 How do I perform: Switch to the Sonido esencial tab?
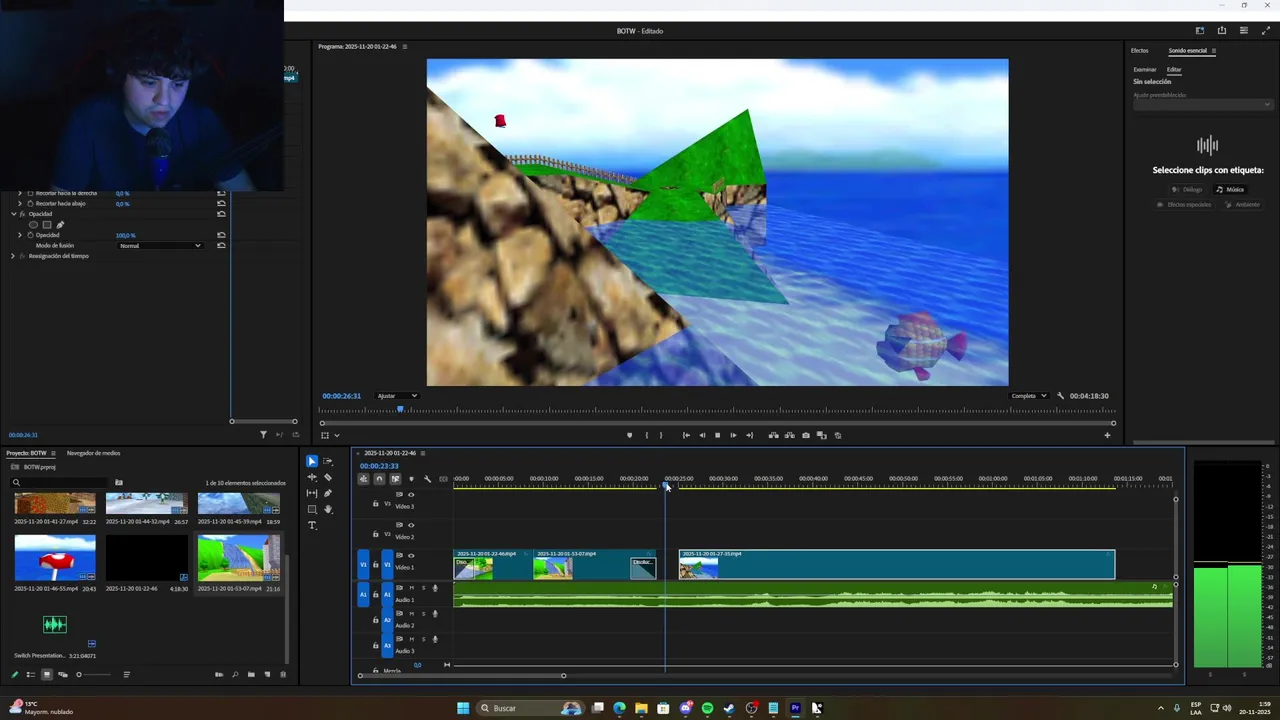[x=1187, y=50]
